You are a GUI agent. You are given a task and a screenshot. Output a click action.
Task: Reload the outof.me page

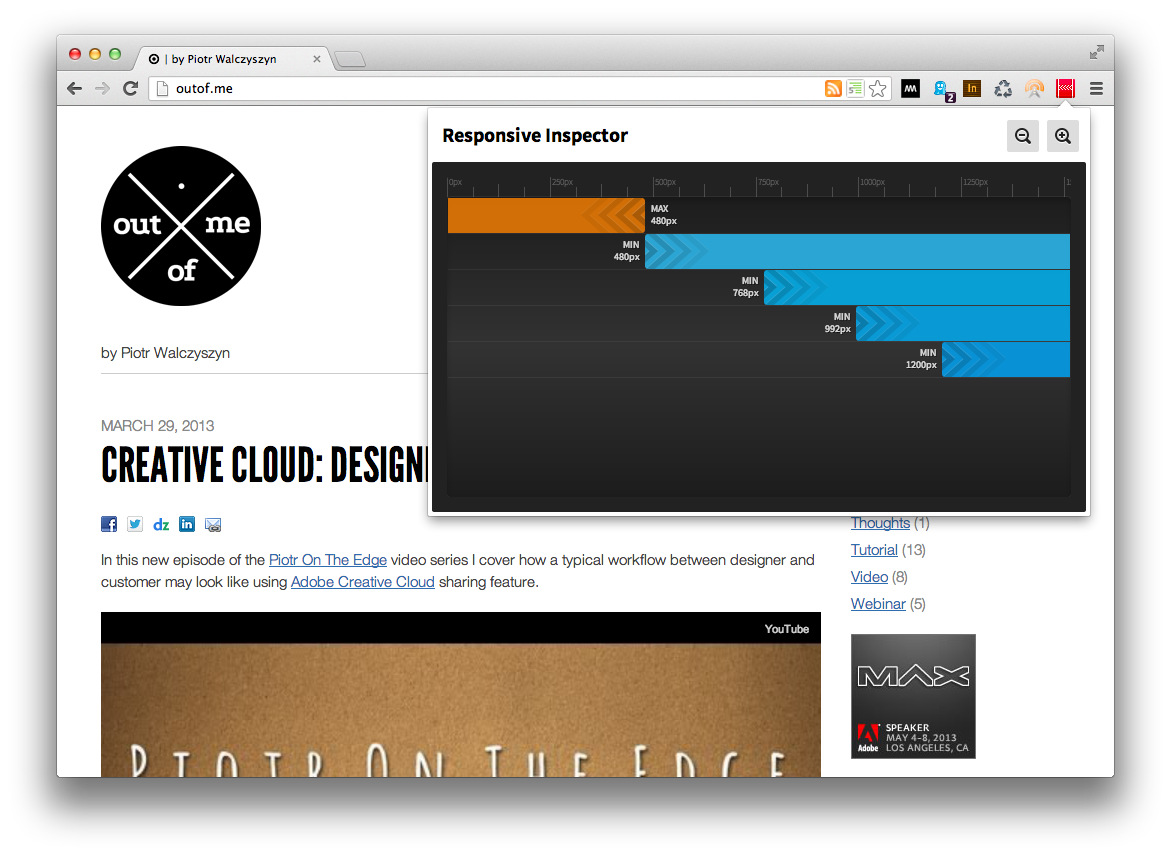pos(131,89)
